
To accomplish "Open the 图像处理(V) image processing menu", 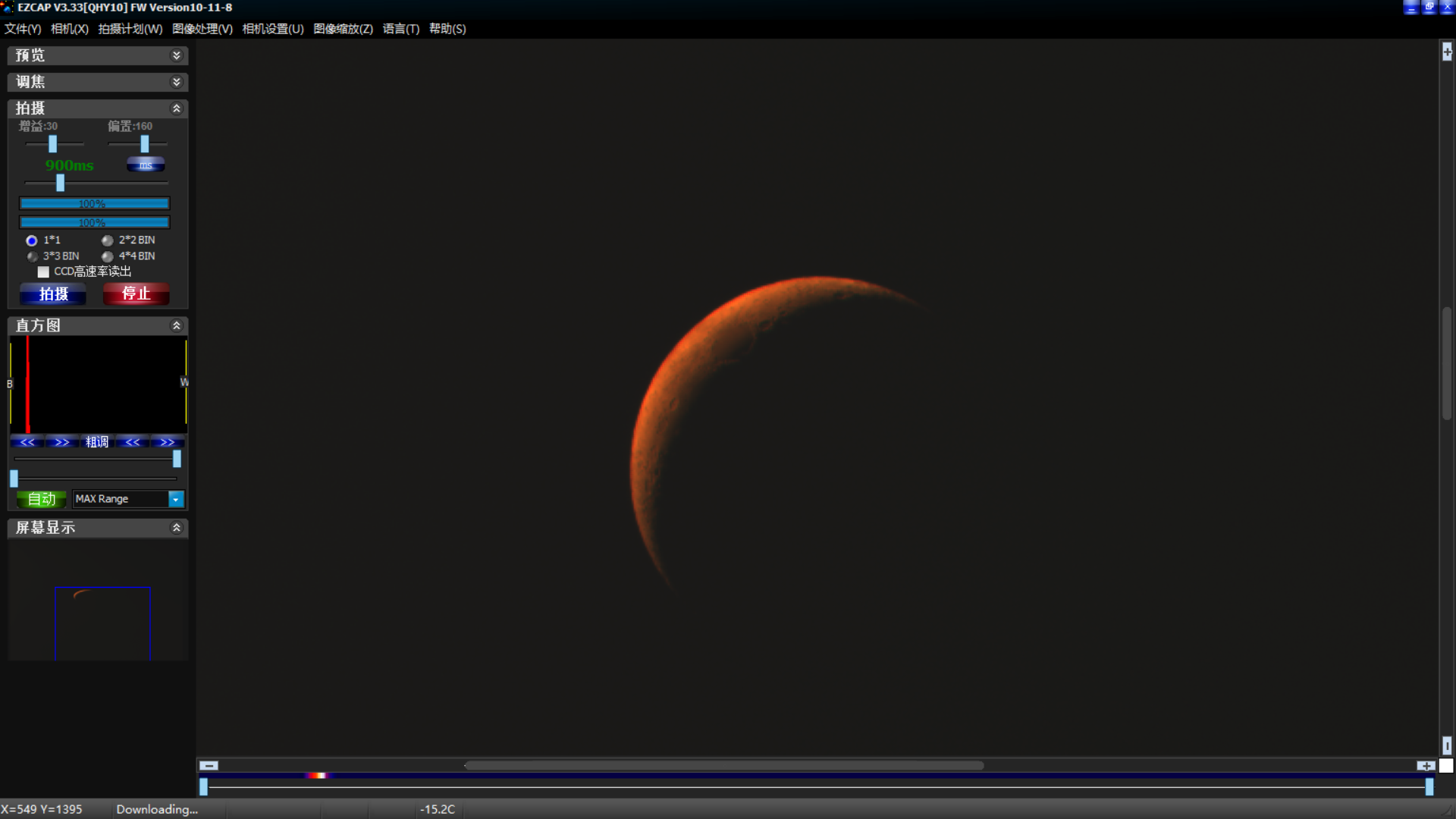I will tap(202, 29).
